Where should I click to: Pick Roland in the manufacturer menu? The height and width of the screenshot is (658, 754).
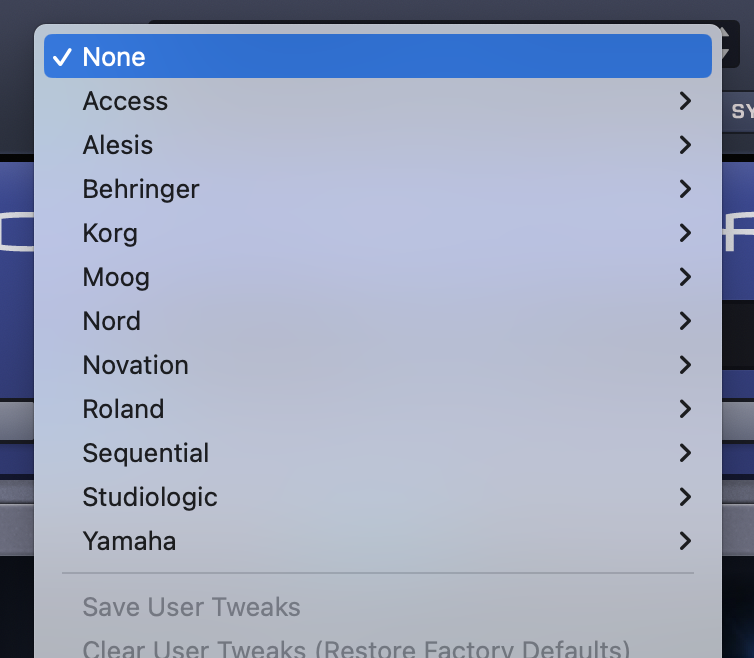(123, 409)
